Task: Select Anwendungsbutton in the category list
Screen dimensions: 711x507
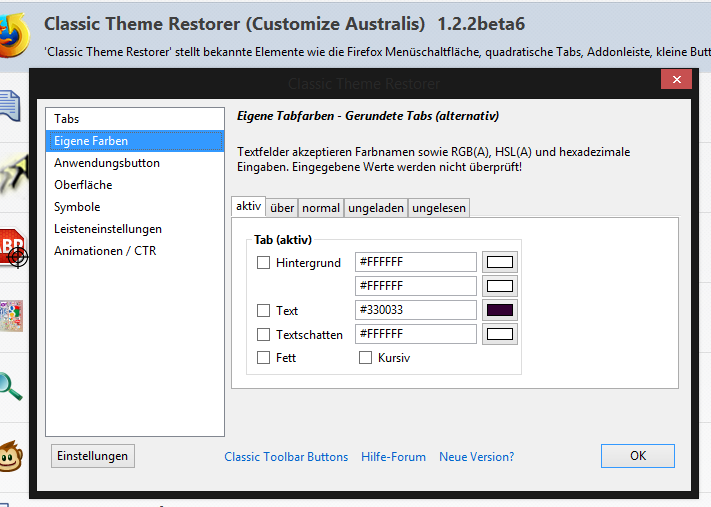Action: pos(107,163)
